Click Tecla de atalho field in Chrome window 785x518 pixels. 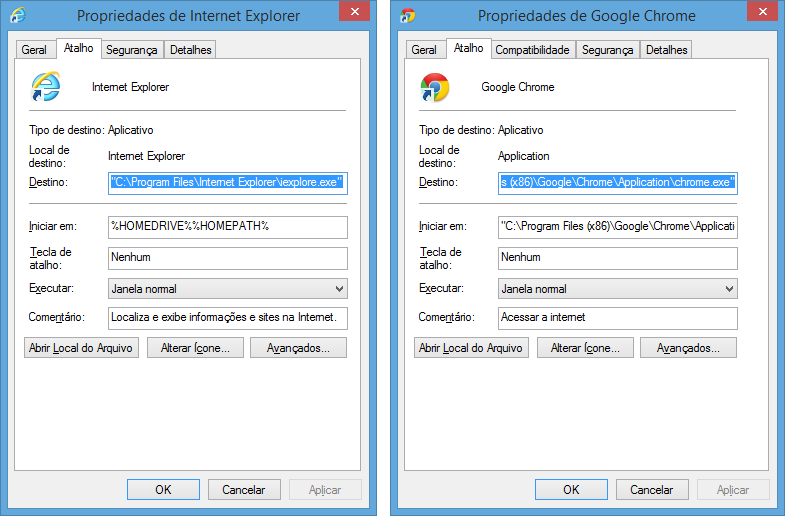618,258
